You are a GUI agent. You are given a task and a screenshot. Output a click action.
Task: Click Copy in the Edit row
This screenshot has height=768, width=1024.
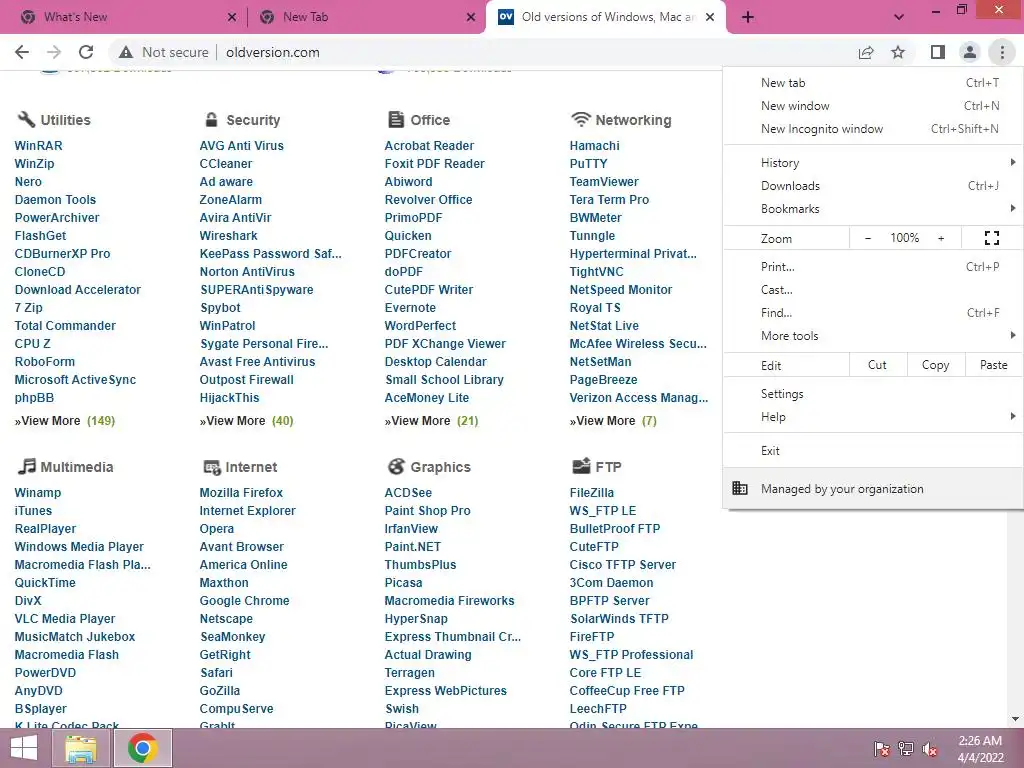[936, 365]
